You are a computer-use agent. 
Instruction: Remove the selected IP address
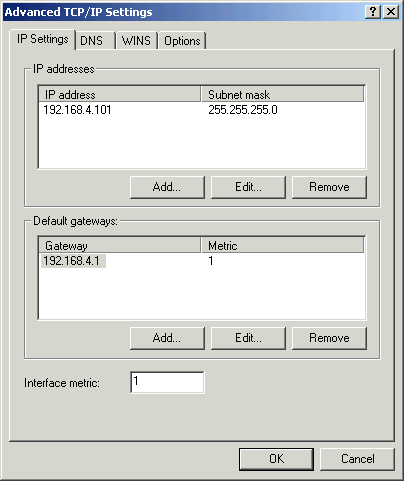pyautogui.click(x=329, y=187)
